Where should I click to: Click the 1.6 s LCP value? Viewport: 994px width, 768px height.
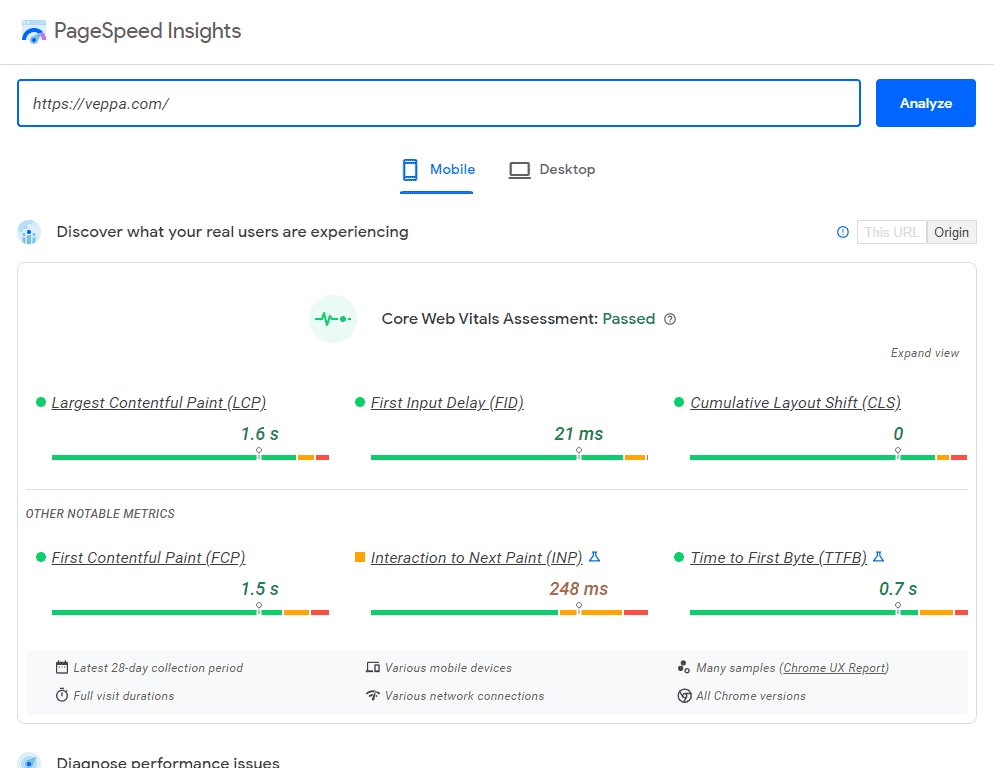click(259, 434)
